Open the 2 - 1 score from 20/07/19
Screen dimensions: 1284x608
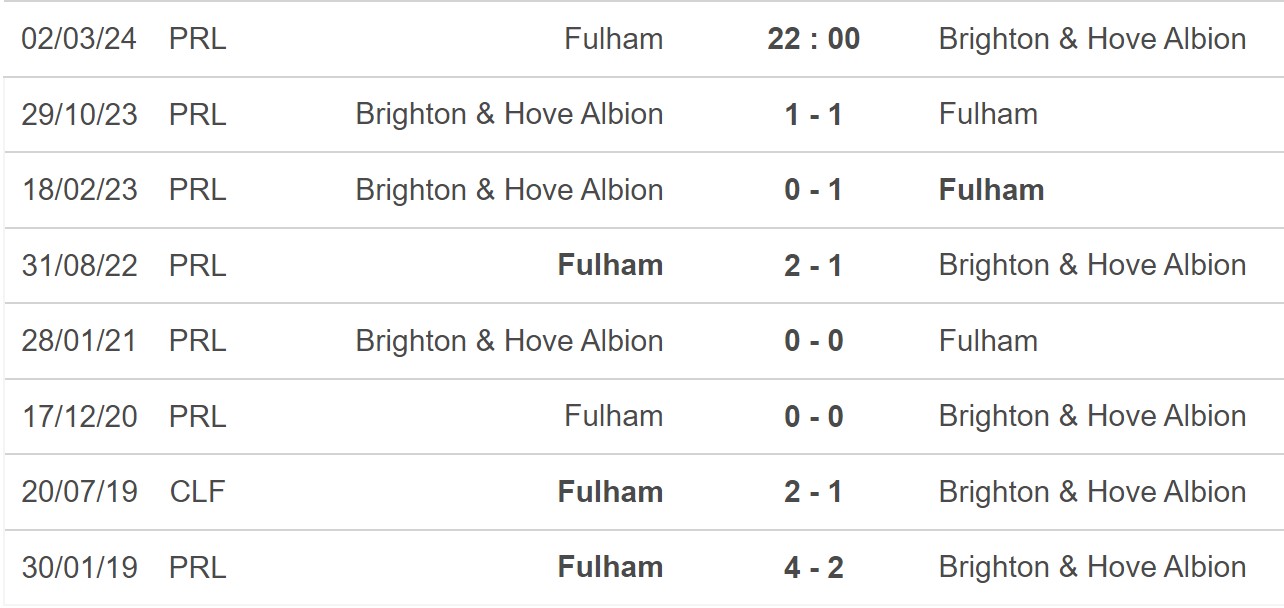814,492
